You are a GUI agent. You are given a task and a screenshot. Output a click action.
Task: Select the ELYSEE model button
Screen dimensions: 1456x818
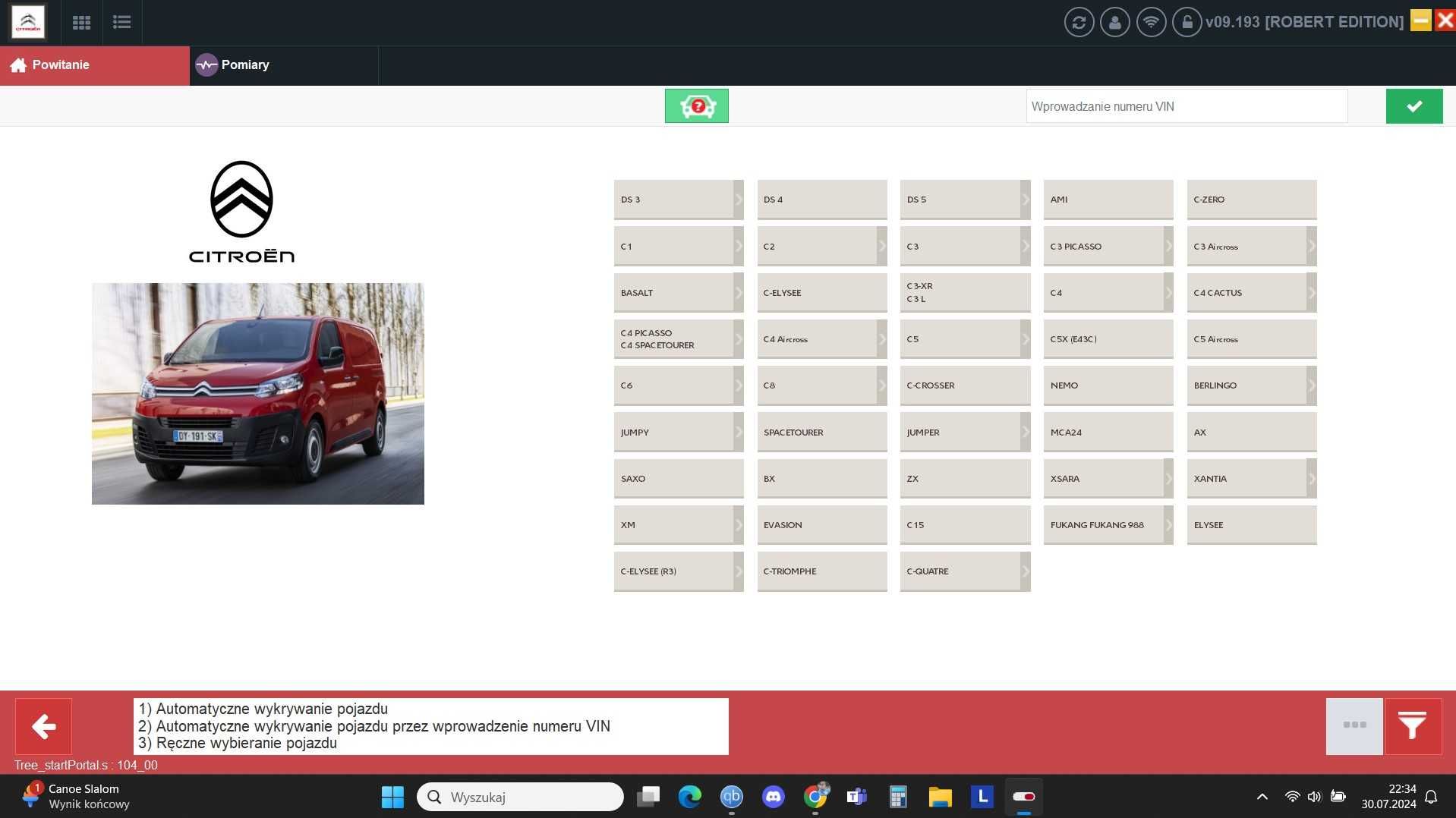tap(1252, 524)
